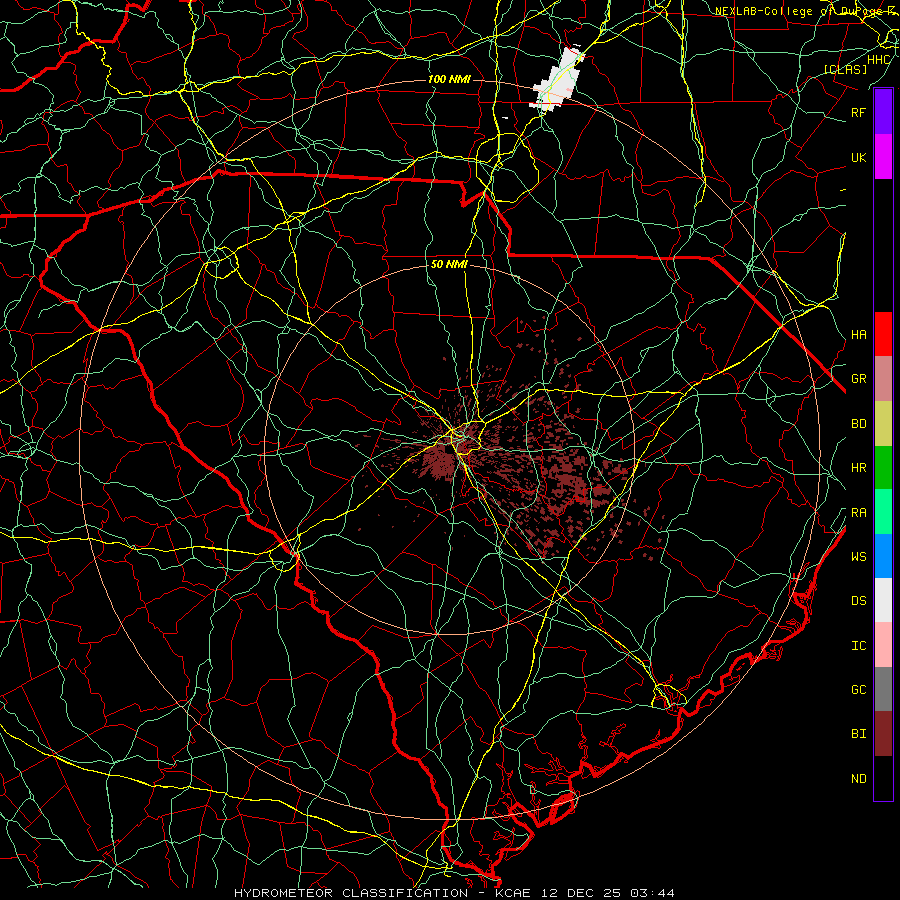Image resolution: width=900 pixels, height=900 pixels.
Task: Click the white dry snow echo patch
Action: [x=557, y=81]
